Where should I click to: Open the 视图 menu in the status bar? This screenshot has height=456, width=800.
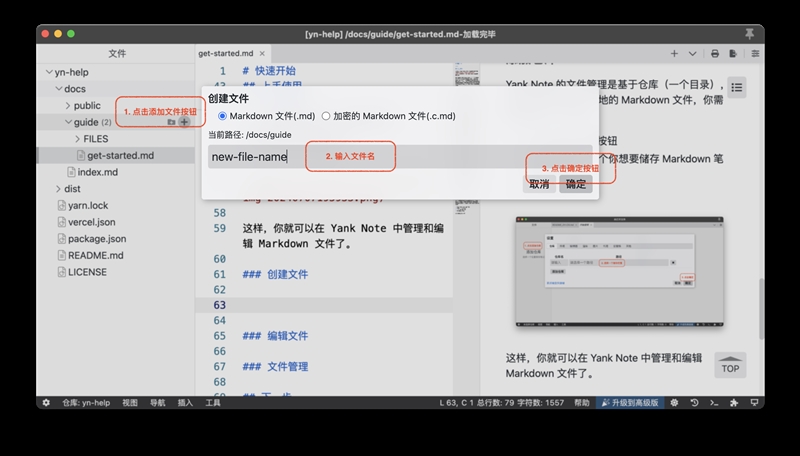point(130,402)
